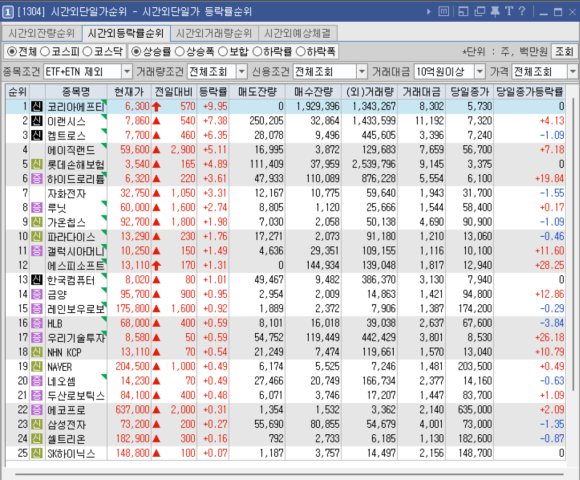Toggle the pin icon in title bar
The width and height of the screenshot is (580, 480).
pos(495,11)
